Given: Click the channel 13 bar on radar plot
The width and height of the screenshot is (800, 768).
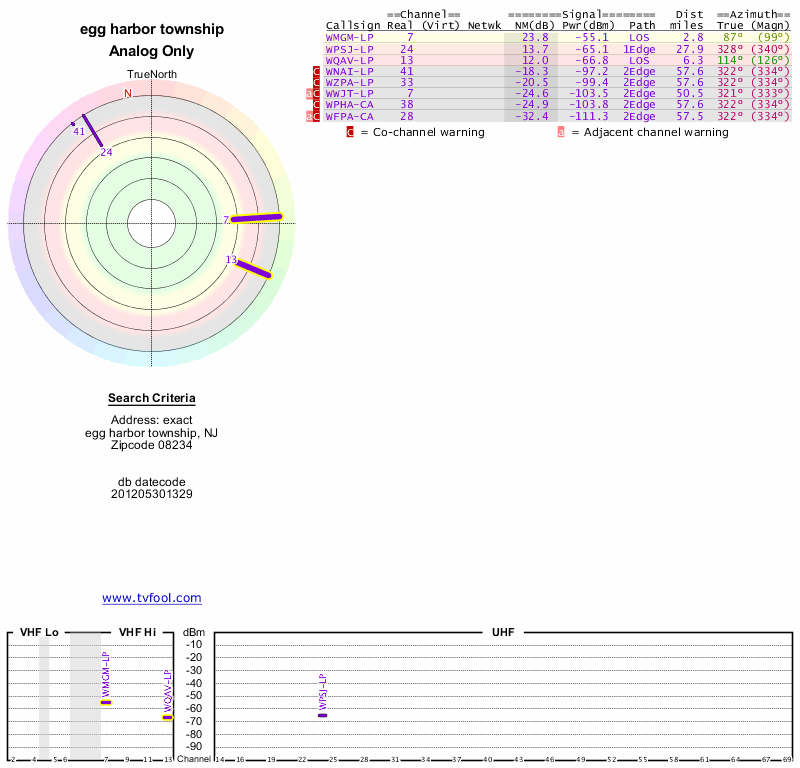Looking at the screenshot, I should click(x=254, y=269).
